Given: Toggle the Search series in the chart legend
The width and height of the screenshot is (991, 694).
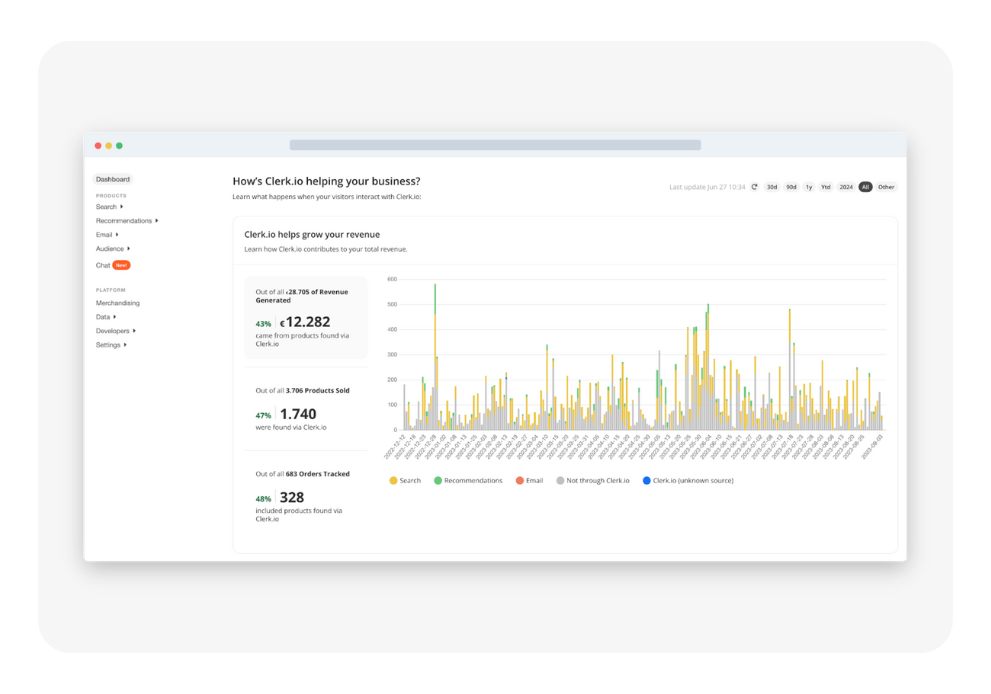Looking at the screenshot, I should pos(403,481).
